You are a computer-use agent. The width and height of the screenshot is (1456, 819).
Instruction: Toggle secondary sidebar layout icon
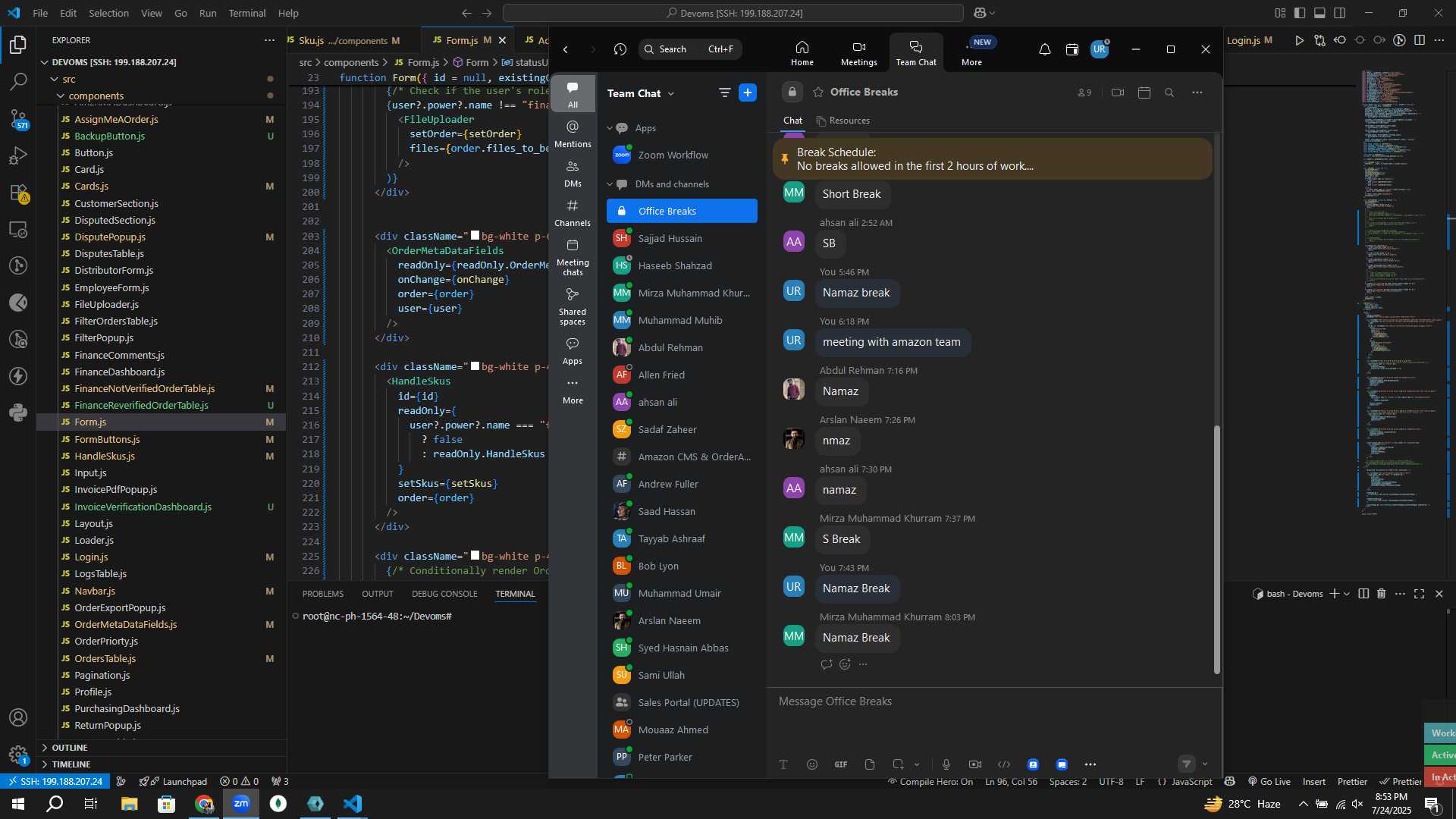click(x=1340, y=13)
